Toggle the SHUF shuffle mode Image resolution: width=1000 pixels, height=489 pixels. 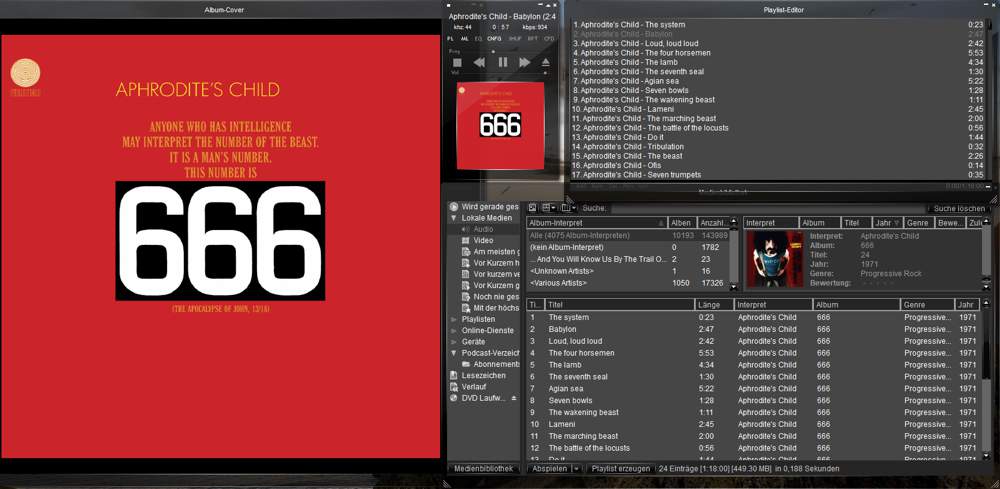[x=515, y=39]
